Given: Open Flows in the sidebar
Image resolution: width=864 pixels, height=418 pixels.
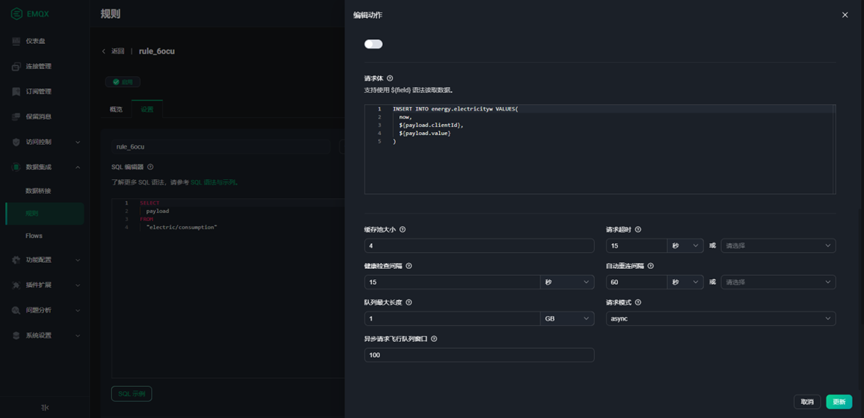Looking at the screenshot, I should tap(34, 236).
